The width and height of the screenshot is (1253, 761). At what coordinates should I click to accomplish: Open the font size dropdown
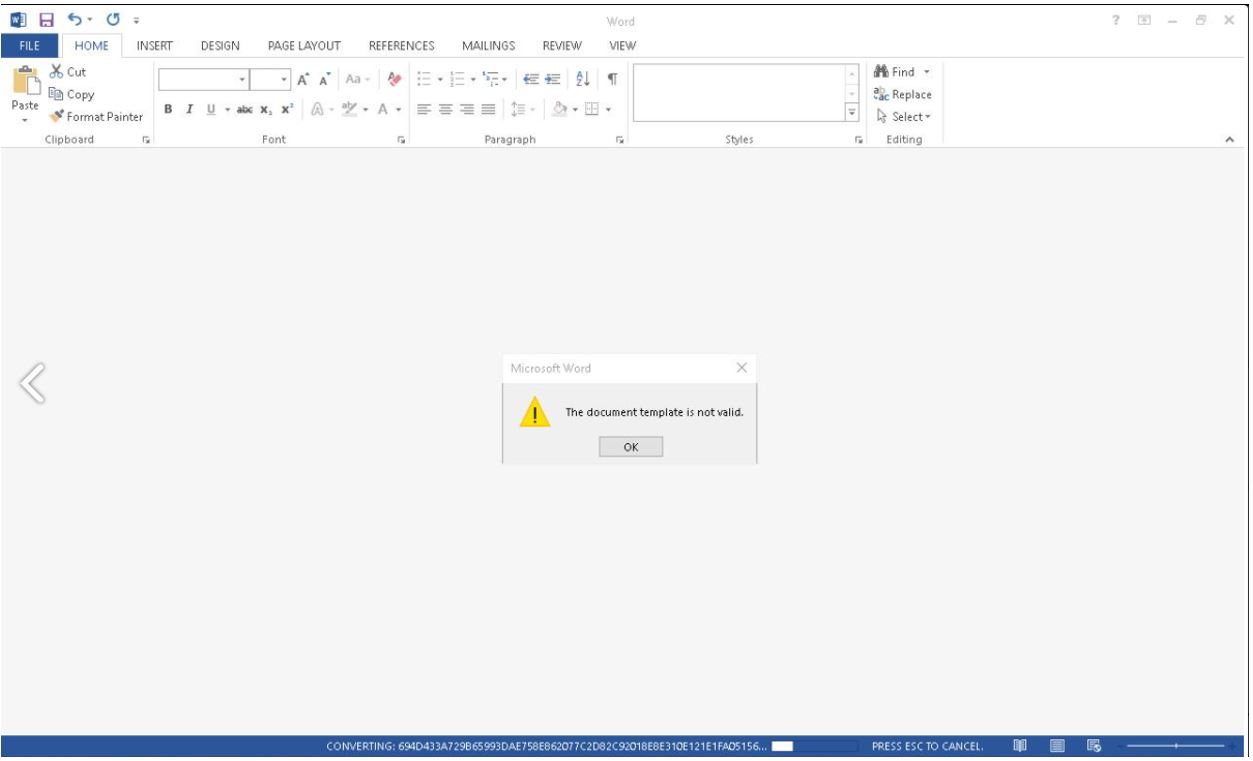285,78
